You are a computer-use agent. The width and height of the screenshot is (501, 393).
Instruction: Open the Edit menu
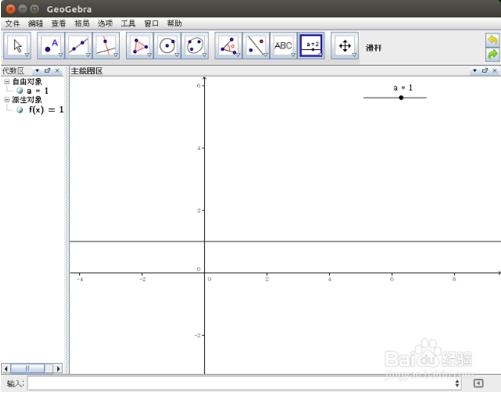coord(36,24)
